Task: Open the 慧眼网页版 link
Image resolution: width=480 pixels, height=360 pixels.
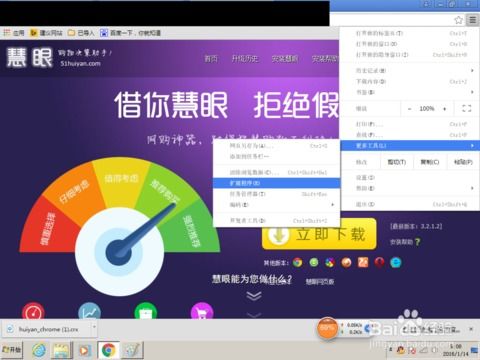Action: tap(320, 282)
